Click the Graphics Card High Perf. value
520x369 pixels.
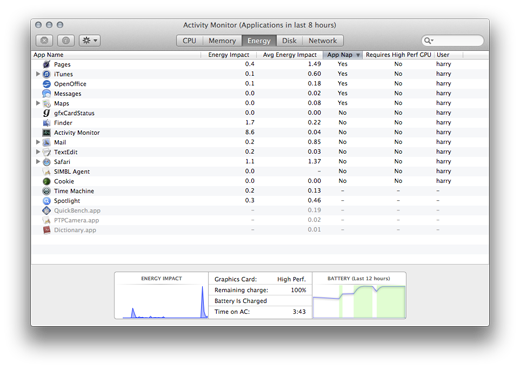click(x=291, y=279)
